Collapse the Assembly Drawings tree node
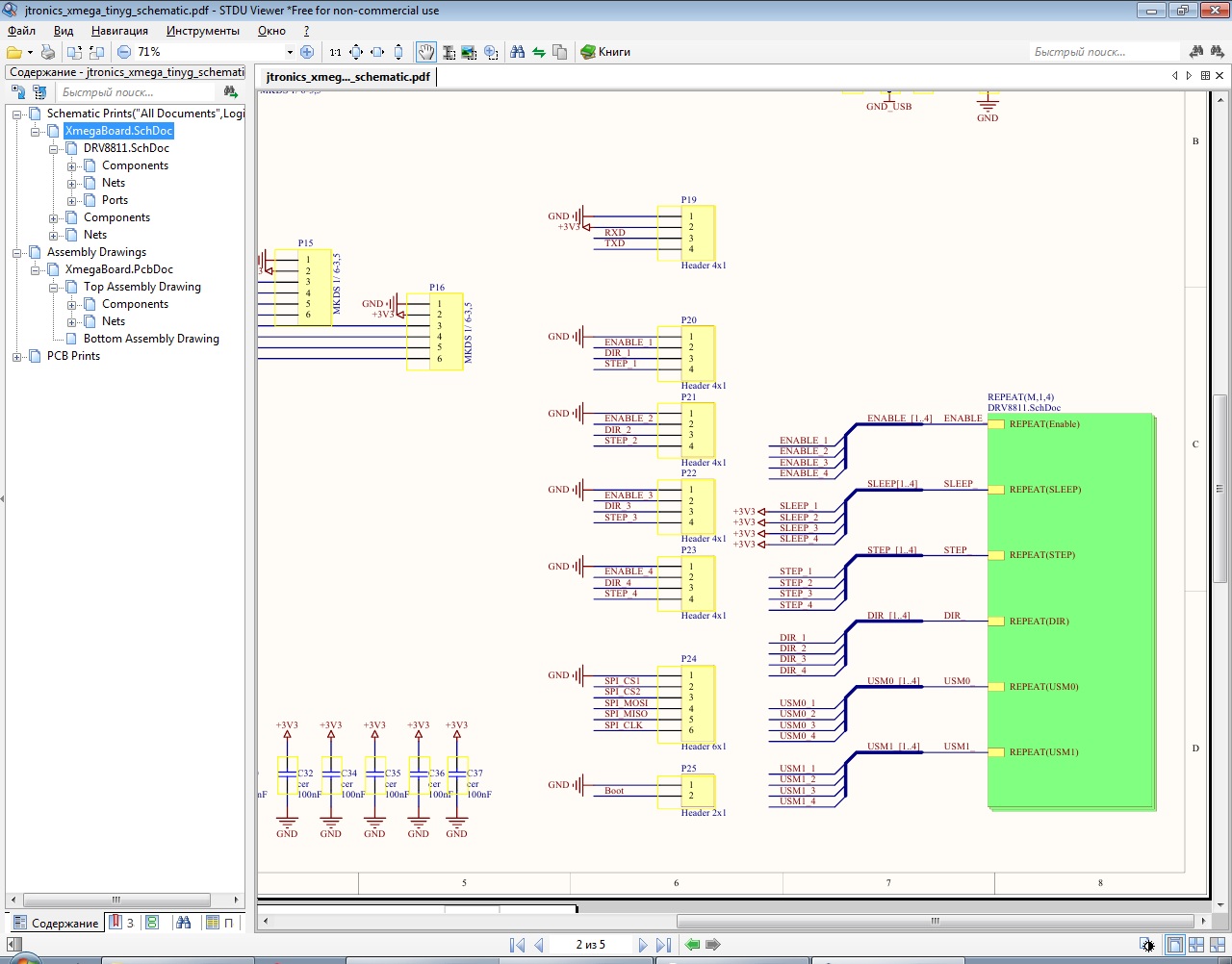The height and width of the screenshot is (964, 1232). [16, 253]
